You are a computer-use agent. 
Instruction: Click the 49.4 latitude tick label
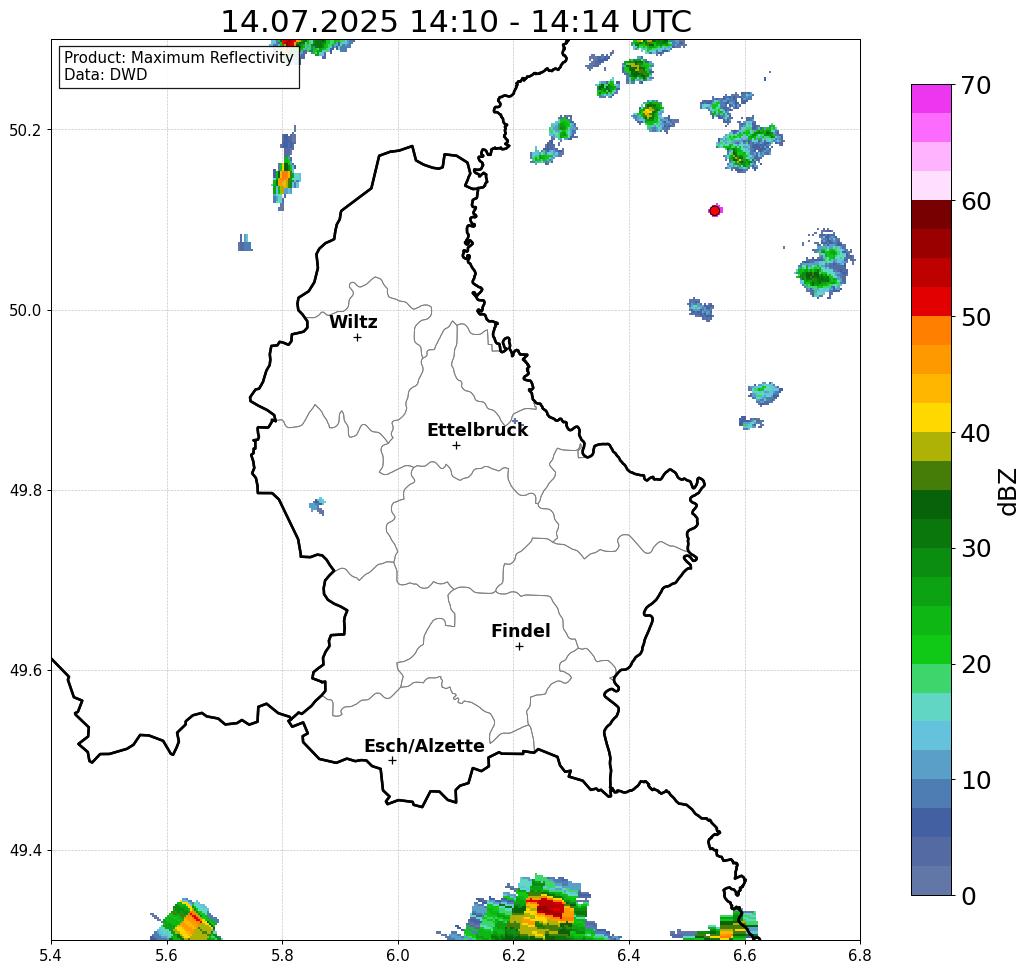[x=25, y=850]
